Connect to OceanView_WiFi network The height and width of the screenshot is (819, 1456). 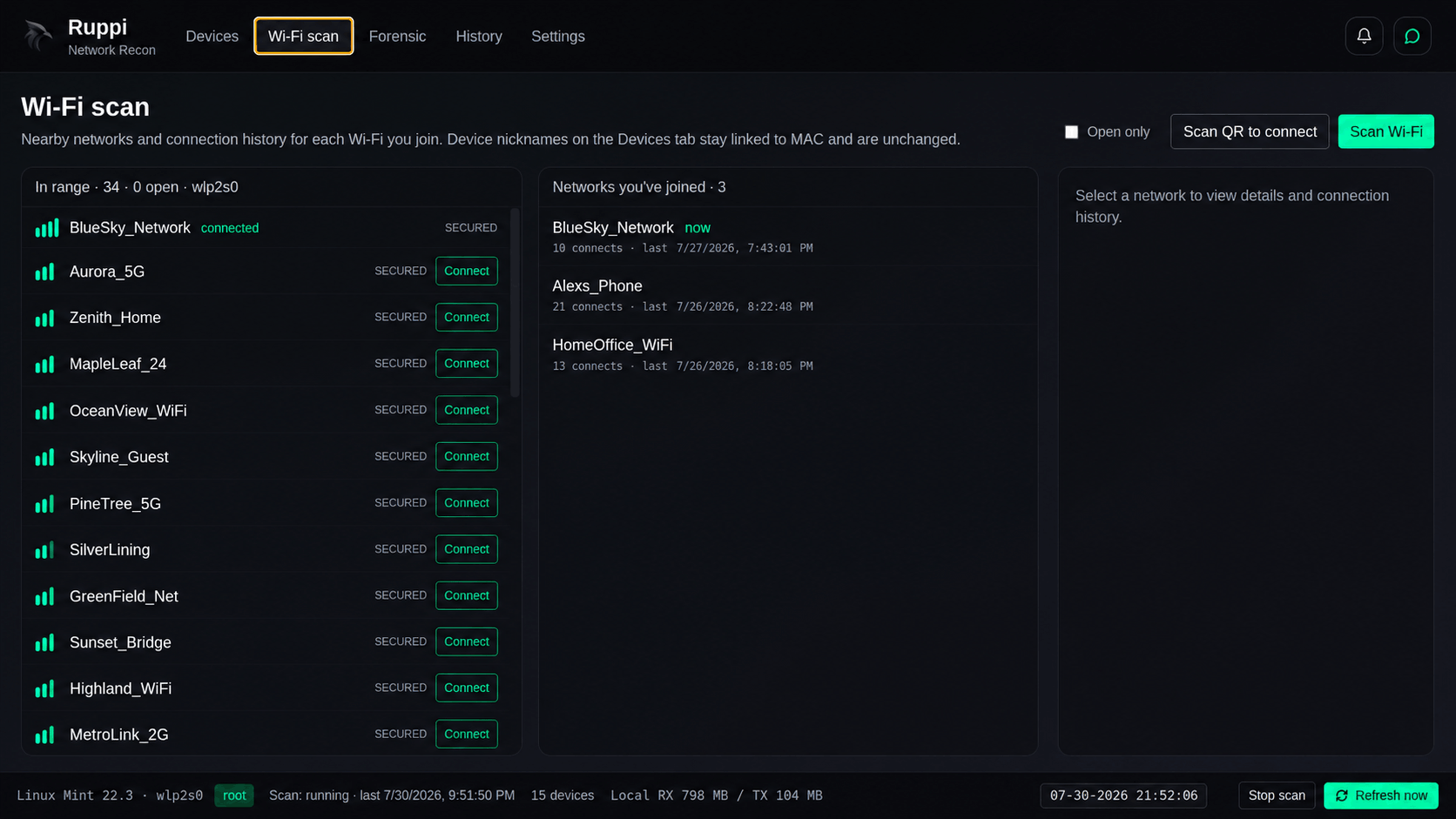pos(467,410)
